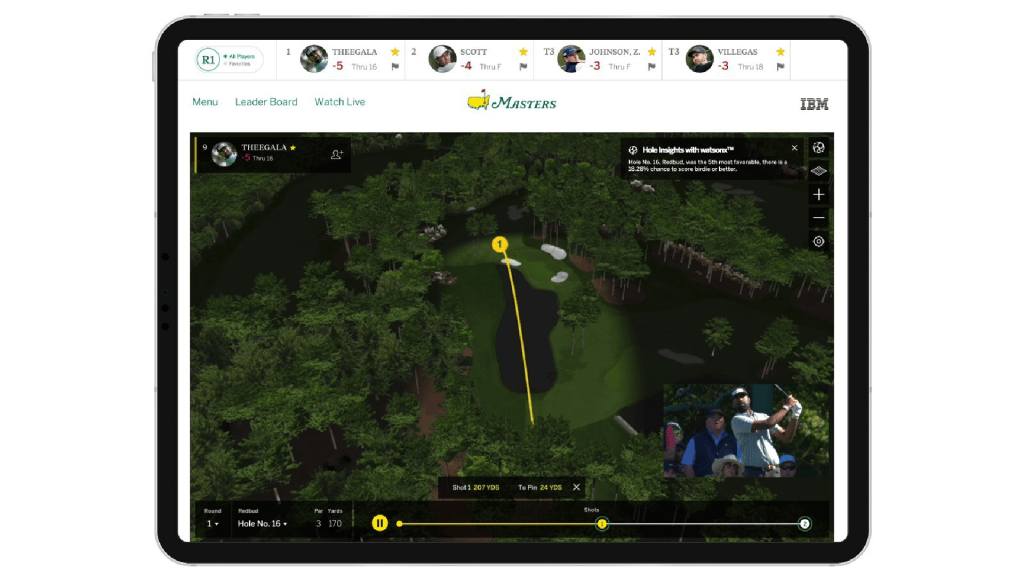Click the Par 3 value

tap(318, 524)
